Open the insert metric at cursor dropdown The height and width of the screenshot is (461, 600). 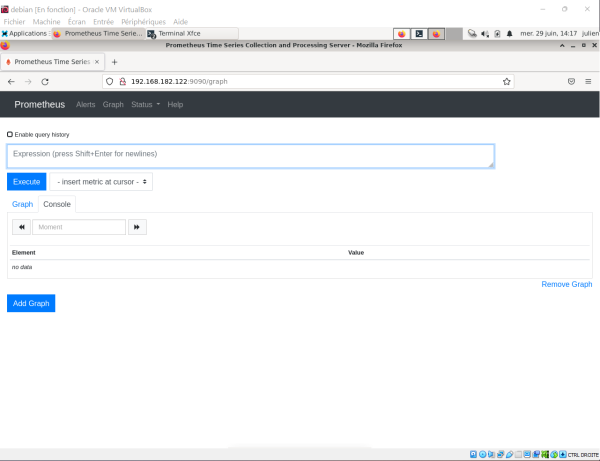[x=101, y=182]
